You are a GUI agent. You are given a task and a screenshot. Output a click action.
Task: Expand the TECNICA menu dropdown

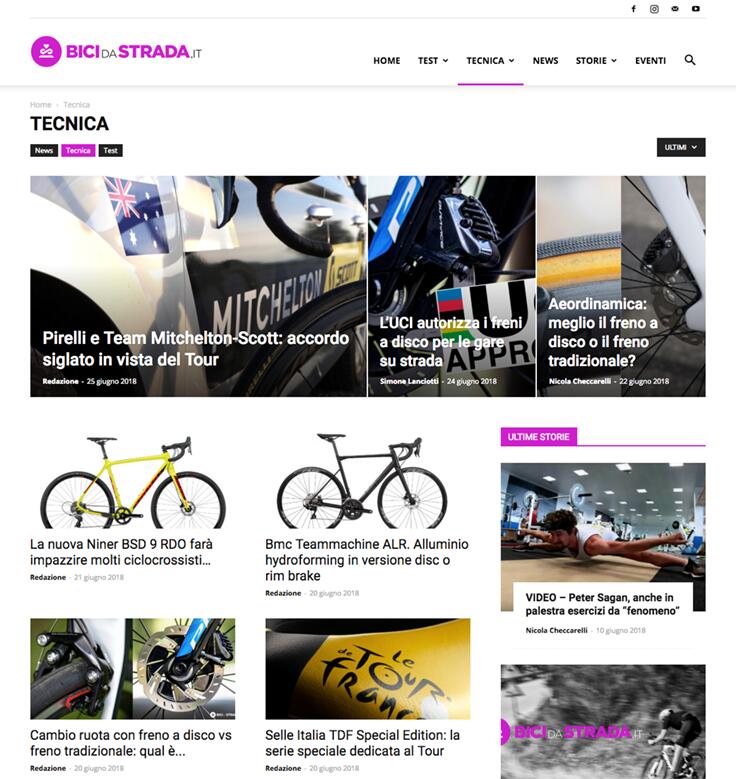pos(490,61)
